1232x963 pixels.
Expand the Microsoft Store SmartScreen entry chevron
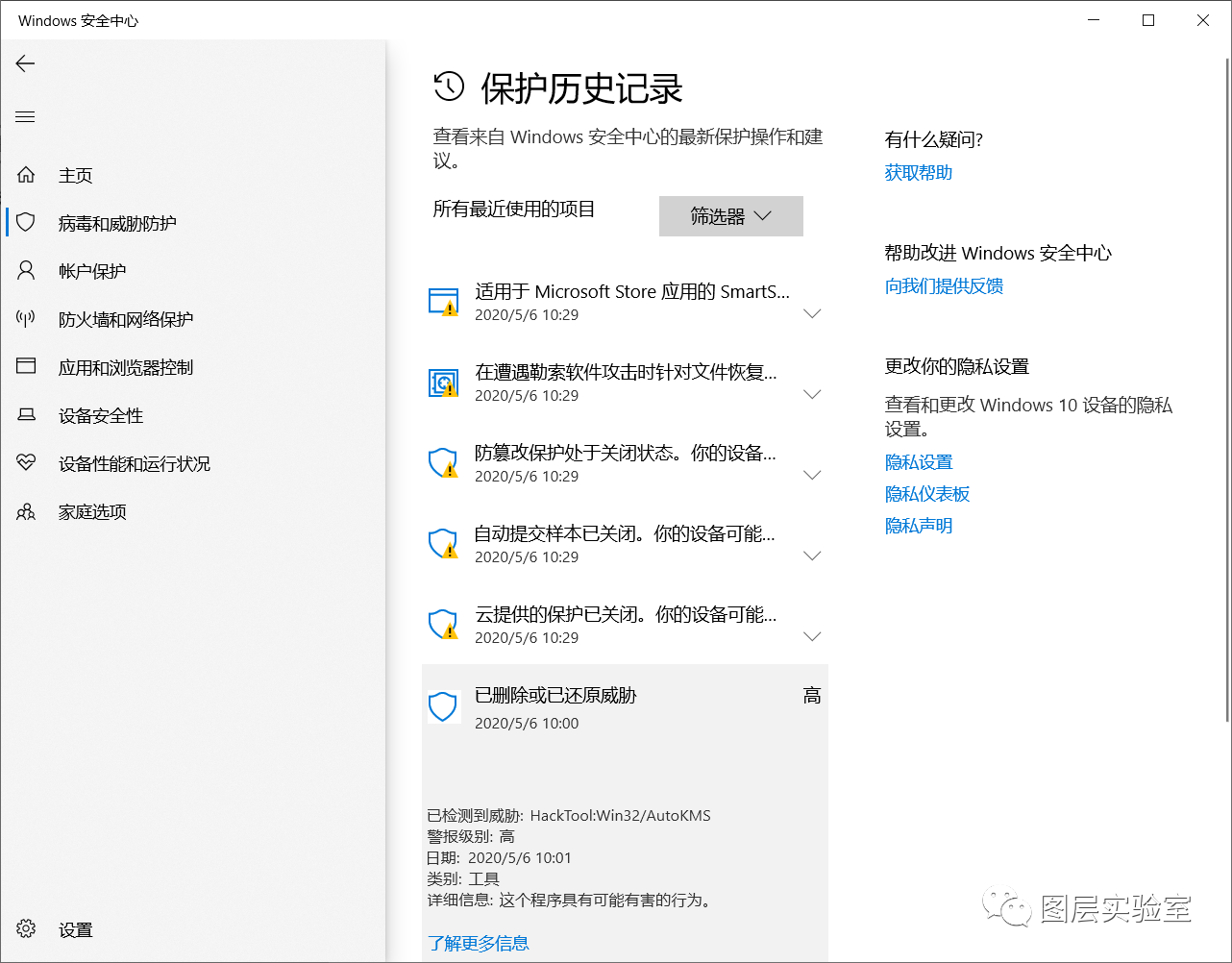click(812, 314)
